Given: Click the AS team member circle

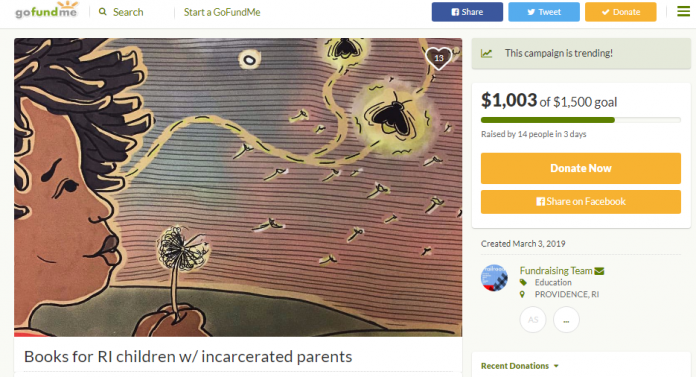Looking at the screenshot, I should [x=533, y=320].
